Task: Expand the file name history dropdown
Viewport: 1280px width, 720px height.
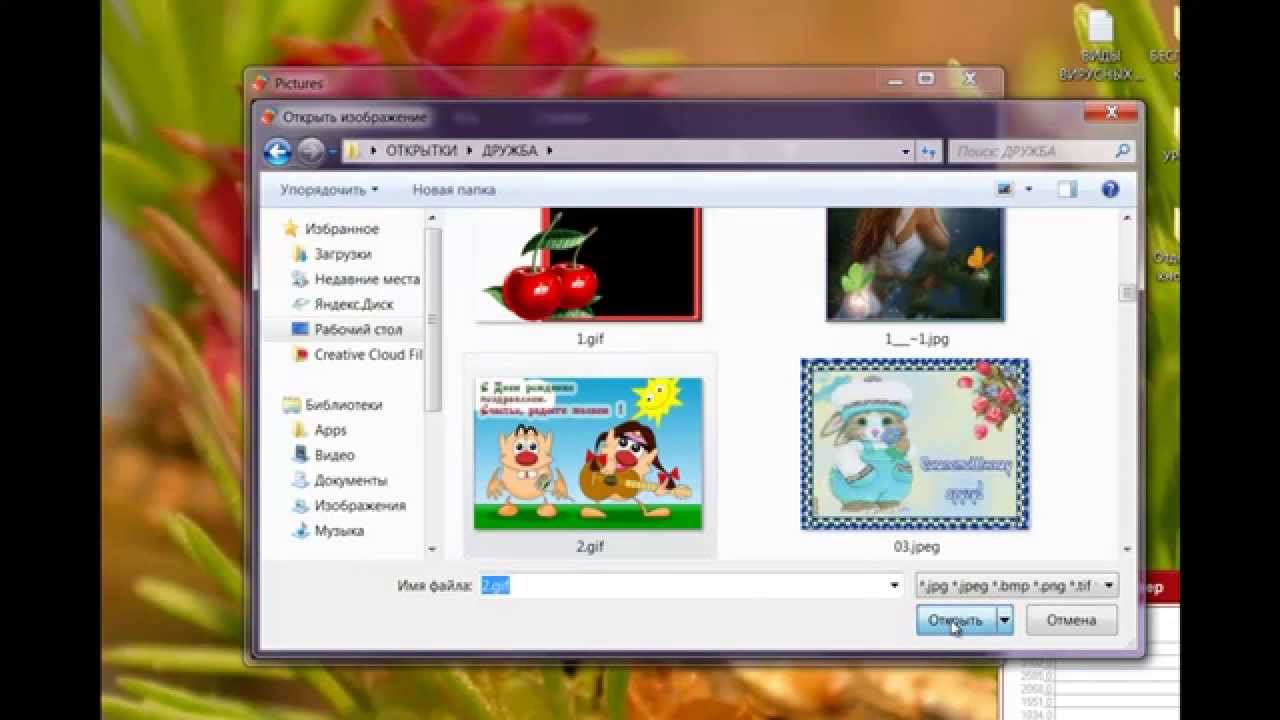Action: coord(895,586)
